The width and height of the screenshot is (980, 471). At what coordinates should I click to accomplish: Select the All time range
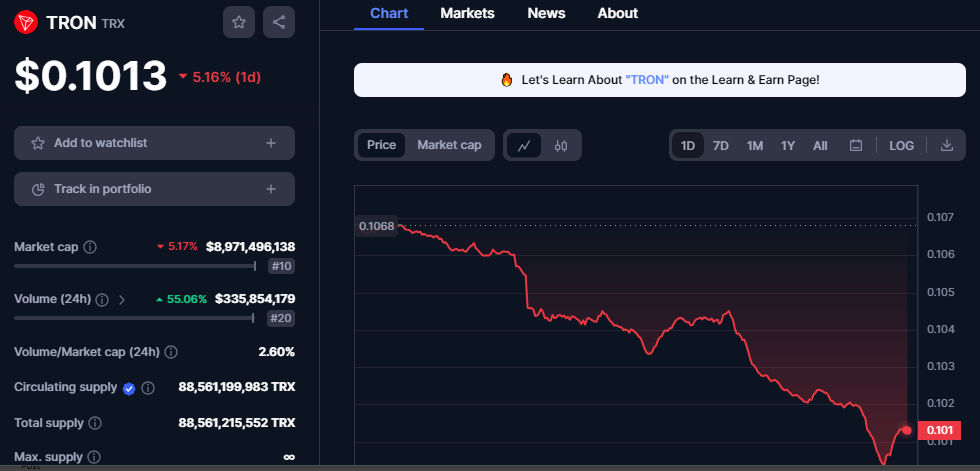pos(820,146)
